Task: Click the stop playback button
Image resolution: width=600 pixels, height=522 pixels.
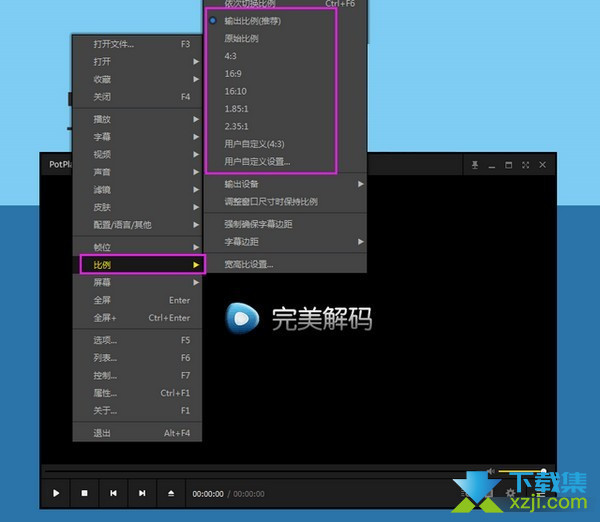Action: pos(85,493)
